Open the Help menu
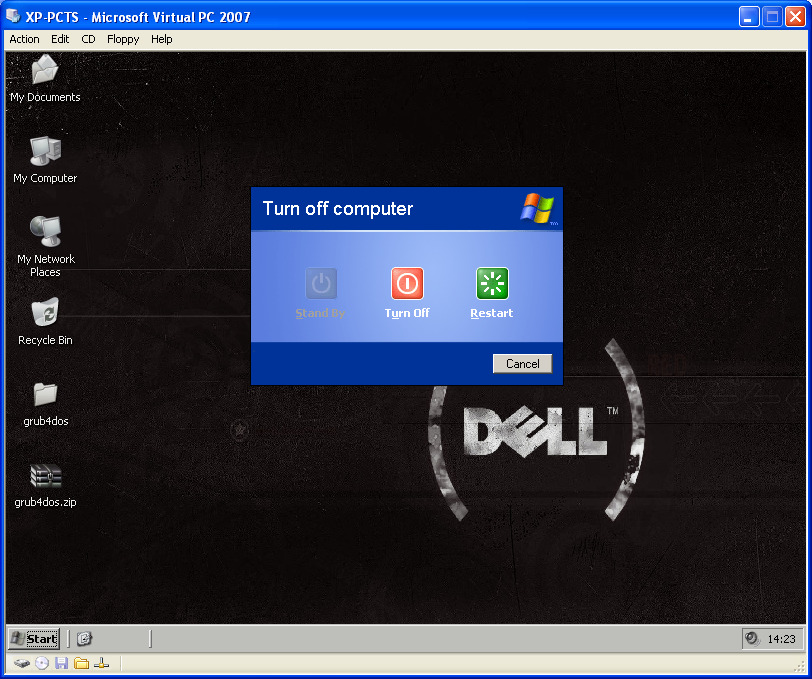 162,39
